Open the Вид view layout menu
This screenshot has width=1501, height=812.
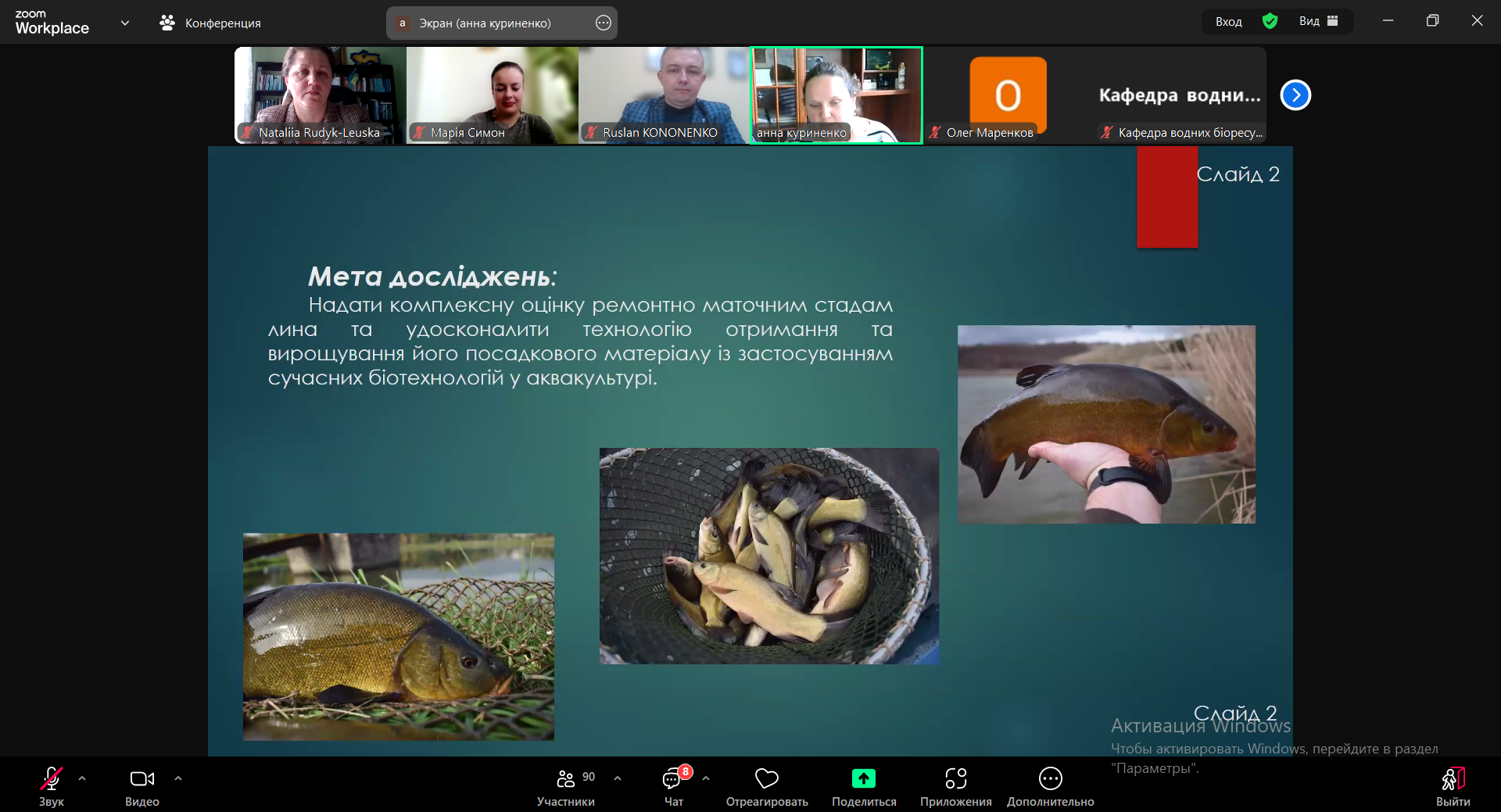click(x=1319, y=21)
